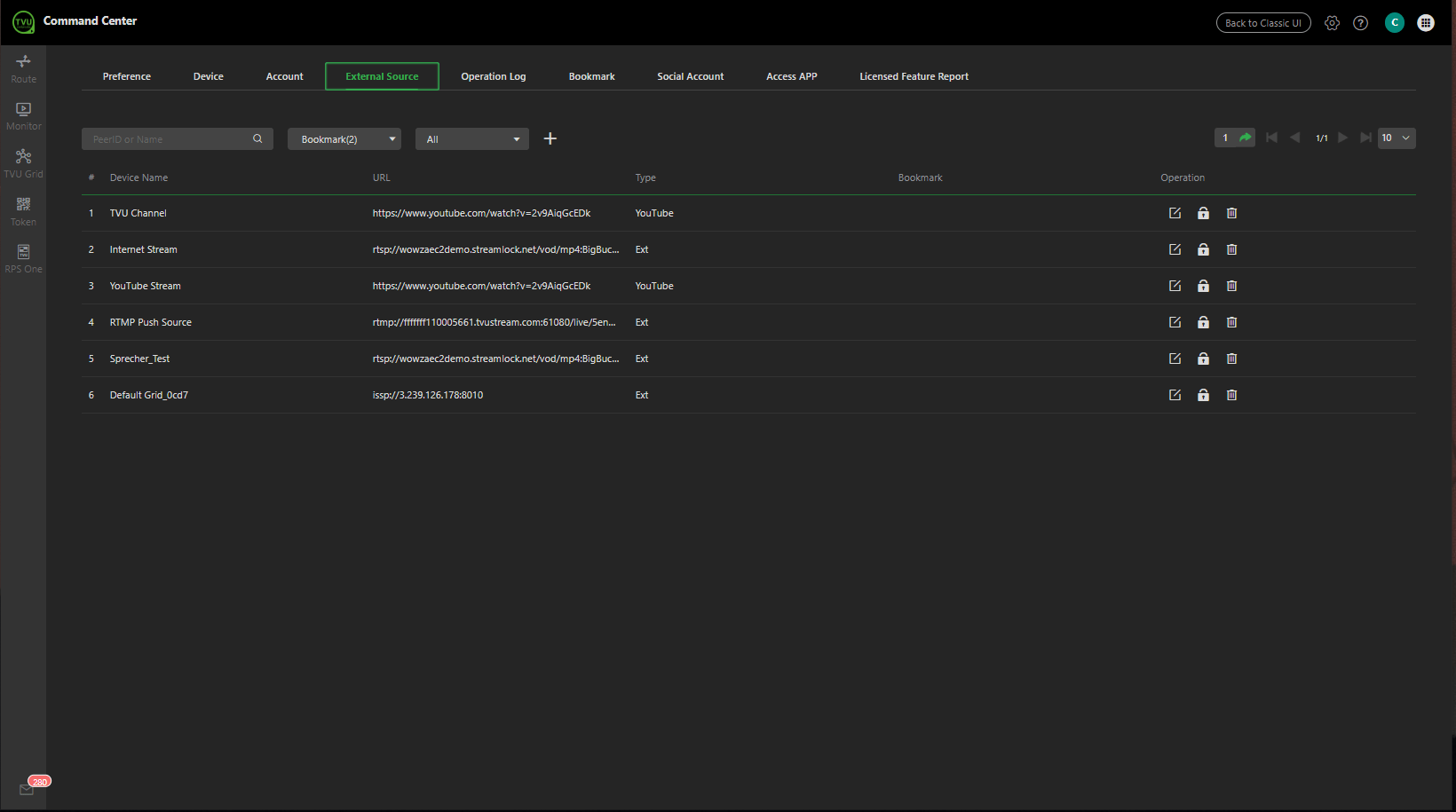Viewport: 1456px width, 812px height.
Task: Click the Type column header
Action: click(x=645, y=177)
